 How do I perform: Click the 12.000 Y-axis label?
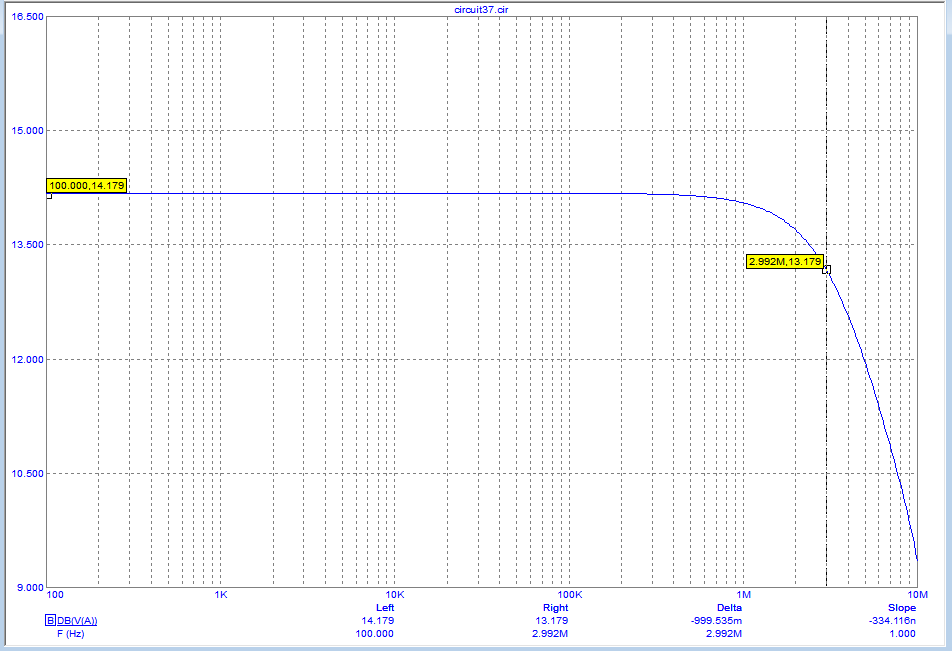[28, 360]
